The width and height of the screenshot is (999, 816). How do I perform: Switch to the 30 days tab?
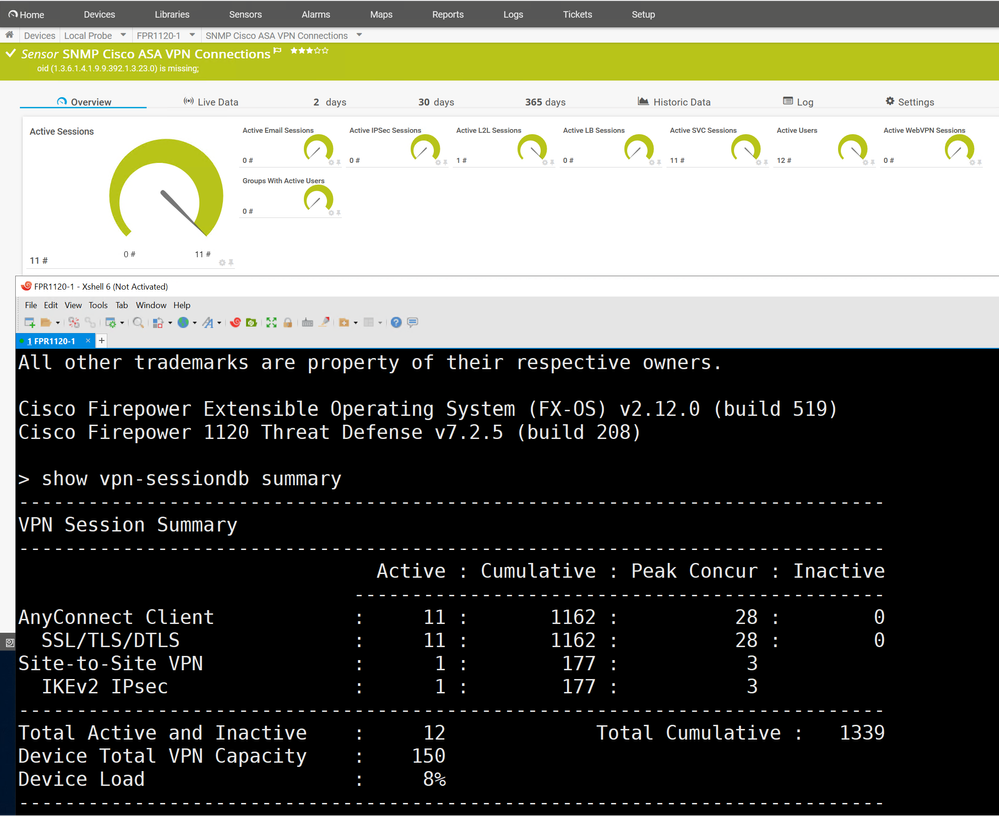tap(436, 102)
